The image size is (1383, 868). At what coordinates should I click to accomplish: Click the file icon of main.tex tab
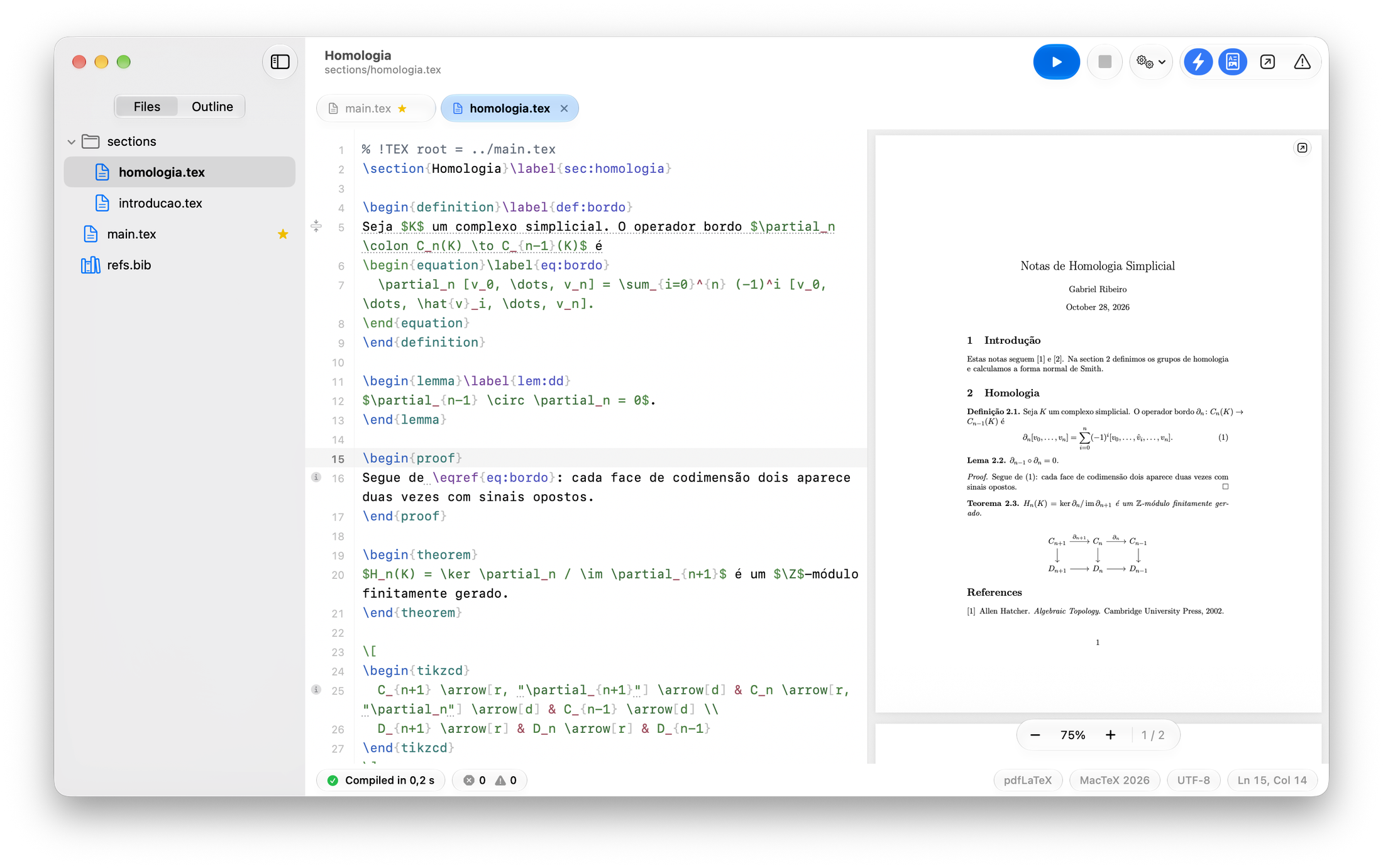(333, 108)
